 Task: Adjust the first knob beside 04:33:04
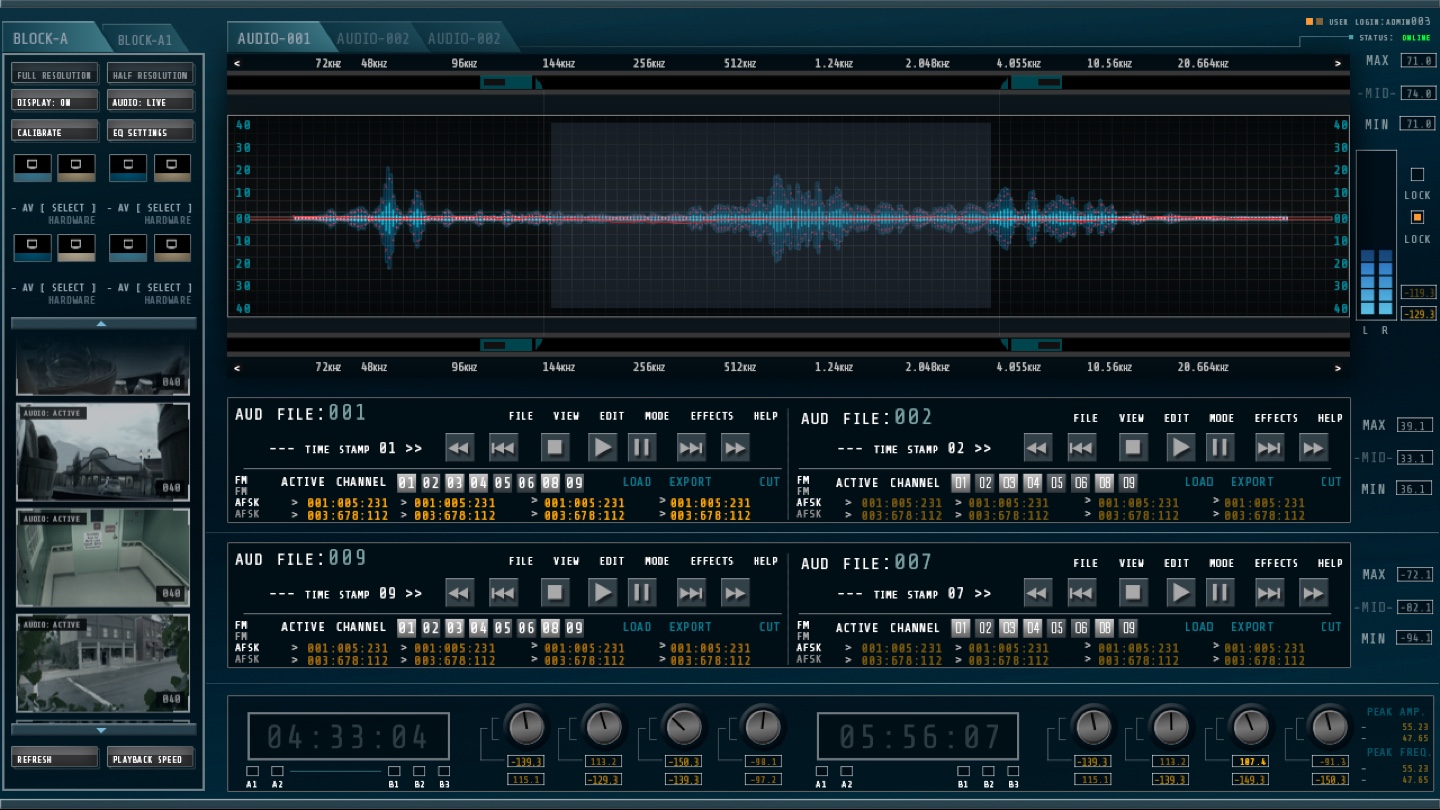[525, 727]
